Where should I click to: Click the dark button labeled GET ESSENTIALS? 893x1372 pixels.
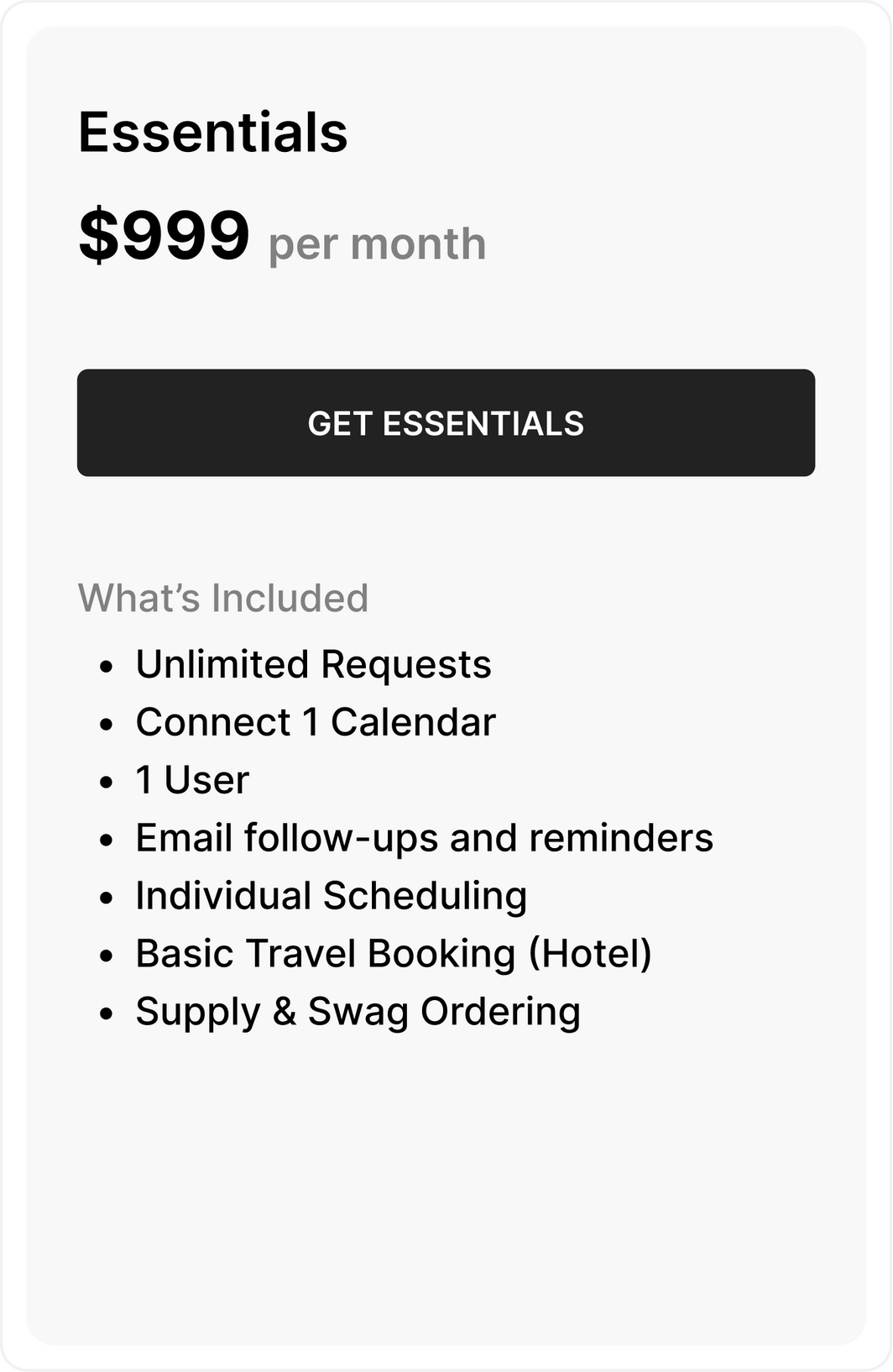(x=446, y=422)
